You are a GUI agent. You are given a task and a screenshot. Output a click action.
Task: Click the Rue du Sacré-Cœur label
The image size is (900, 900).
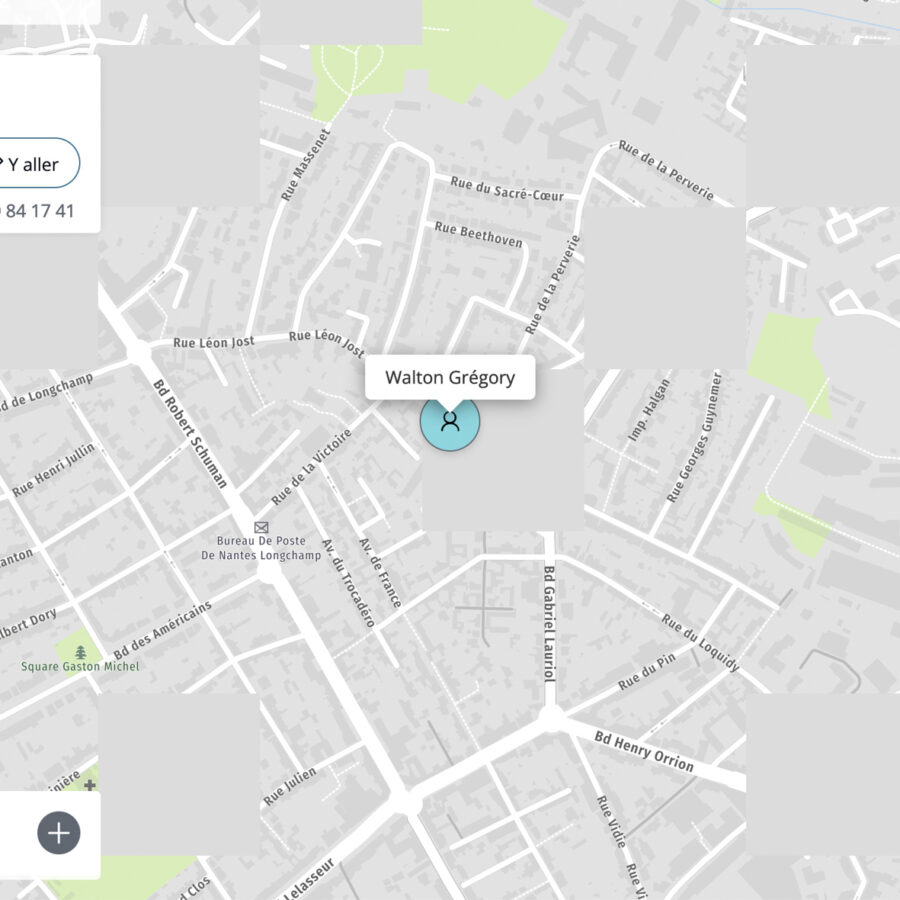pos(507,189)
